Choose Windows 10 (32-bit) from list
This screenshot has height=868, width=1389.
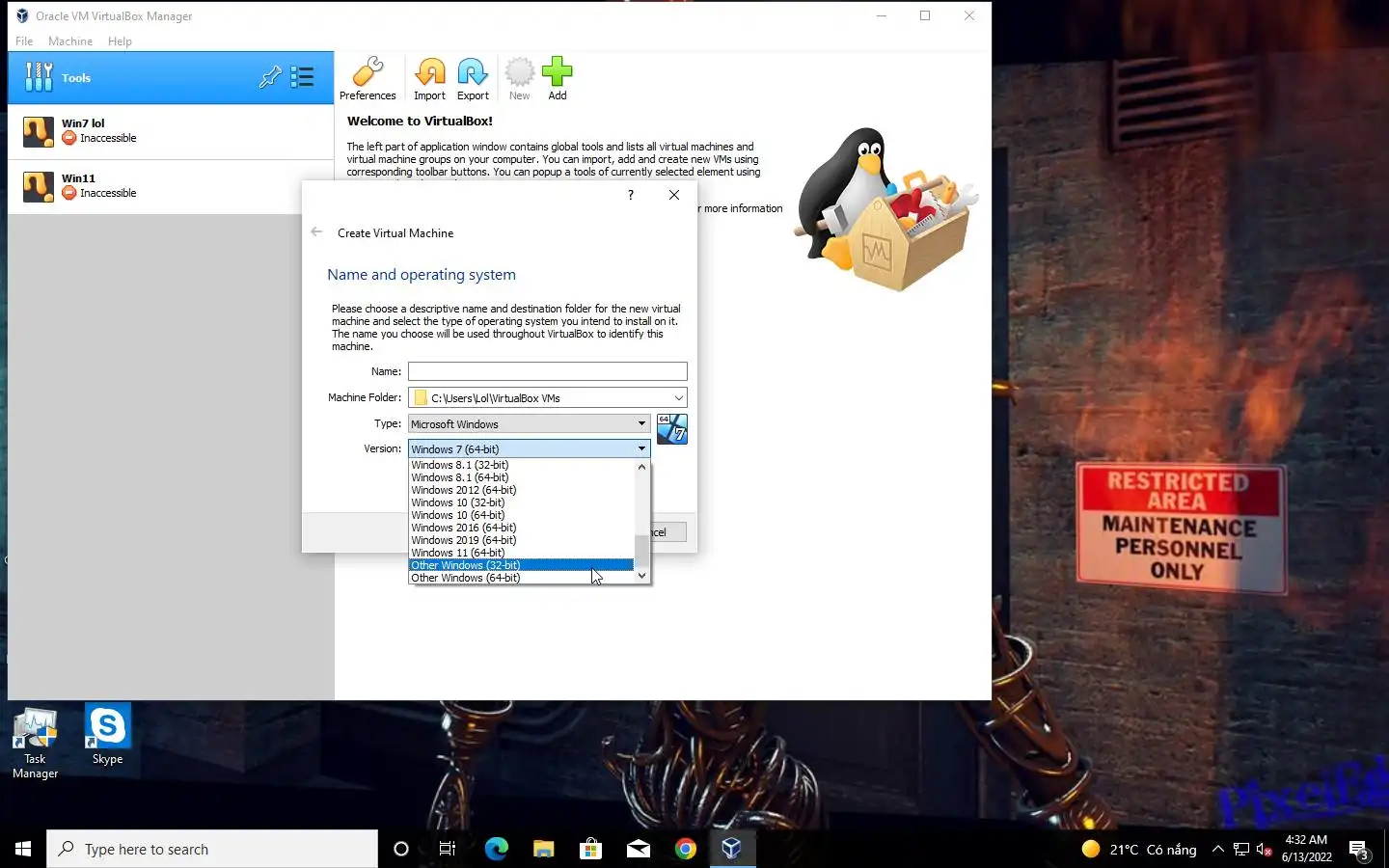click(521, 502)
